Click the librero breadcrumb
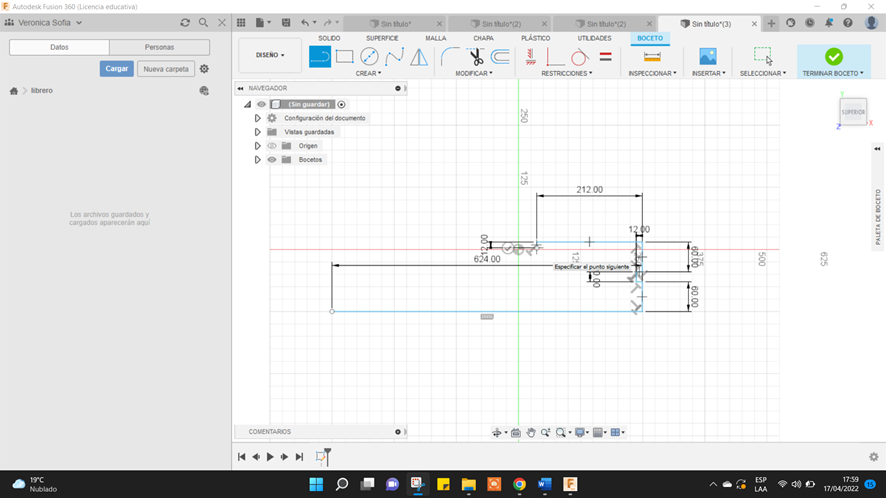Viewport: 886px width, 498px height. coord(42,90)
